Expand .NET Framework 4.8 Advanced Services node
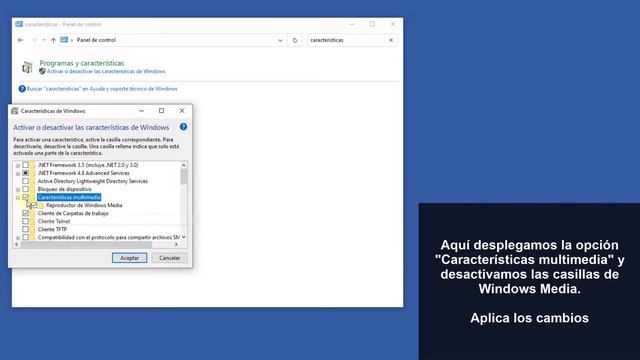The width and height of the screenshot is (640, 360). click(18, 173)
